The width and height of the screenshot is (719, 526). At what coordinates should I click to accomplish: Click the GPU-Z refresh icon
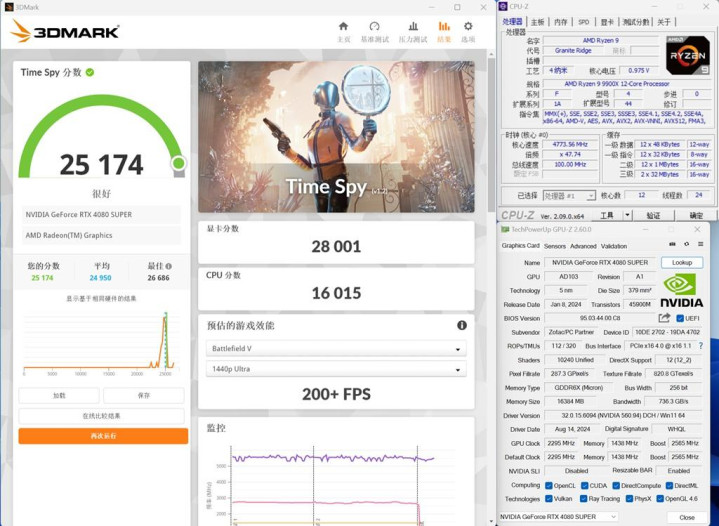tap(686, 244)
